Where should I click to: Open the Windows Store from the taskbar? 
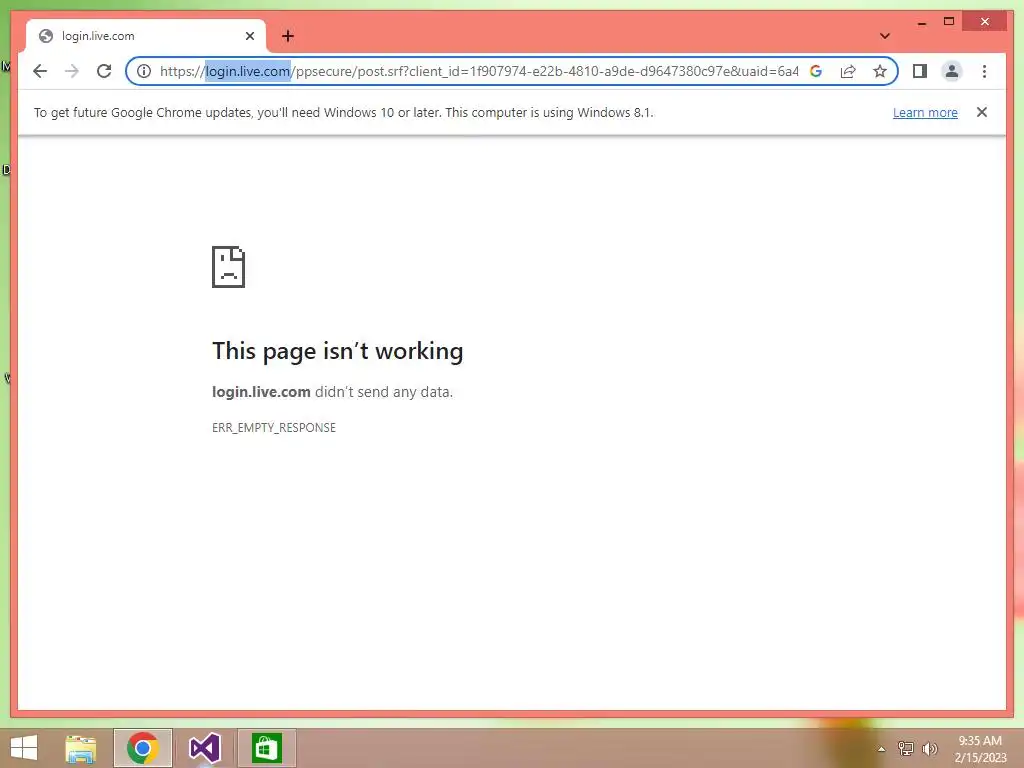click(x=266, y=748)
